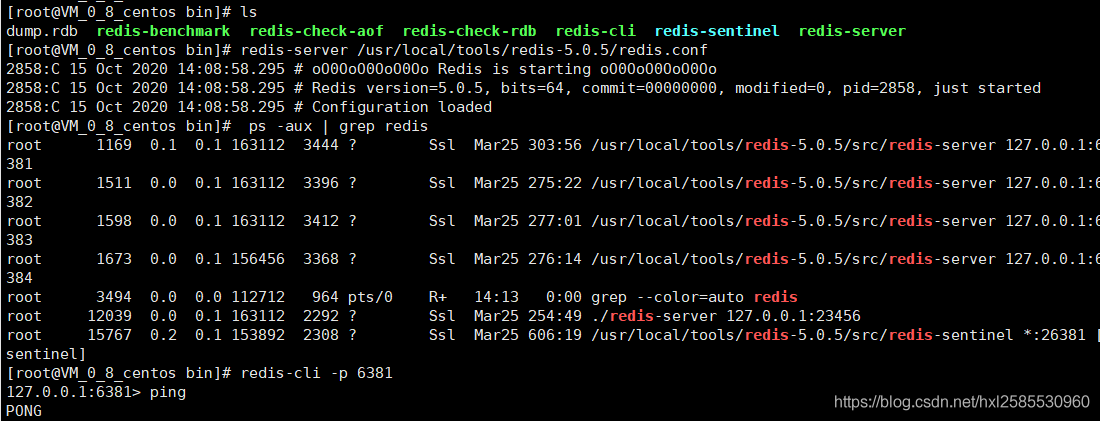
Task: Click the dump.rdb file name
Action: pyautogui.click(x=41, y=31)
